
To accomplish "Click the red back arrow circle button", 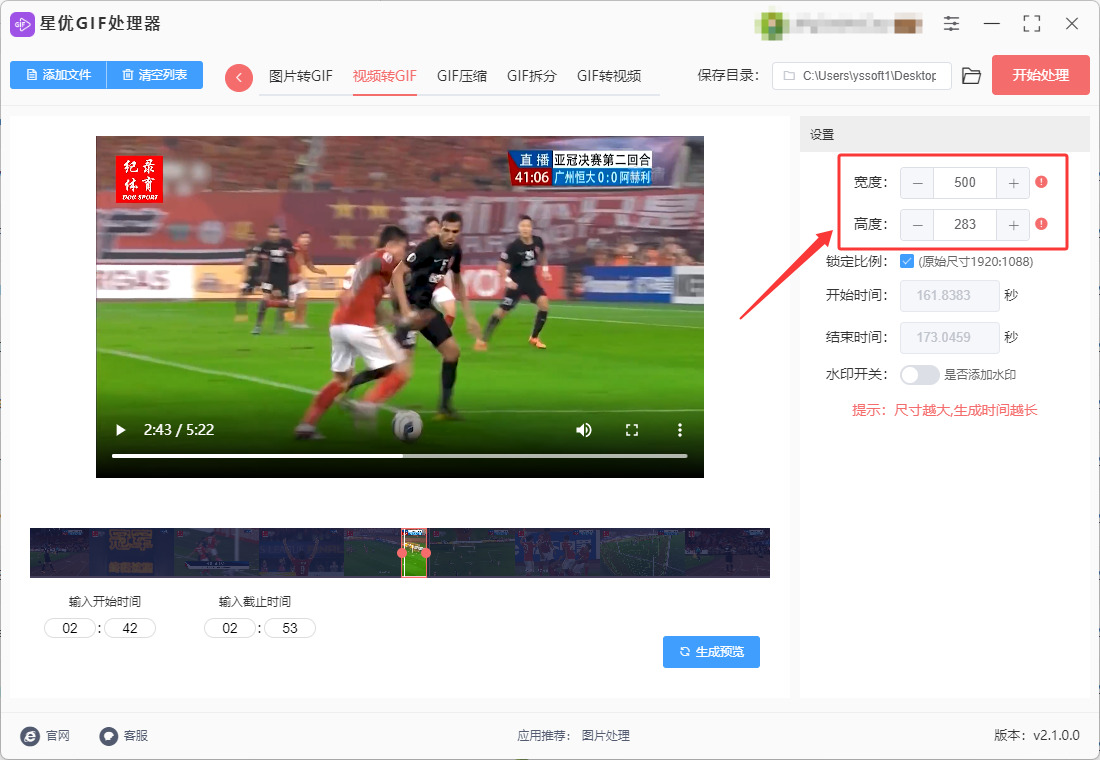I will coord(239,77).
